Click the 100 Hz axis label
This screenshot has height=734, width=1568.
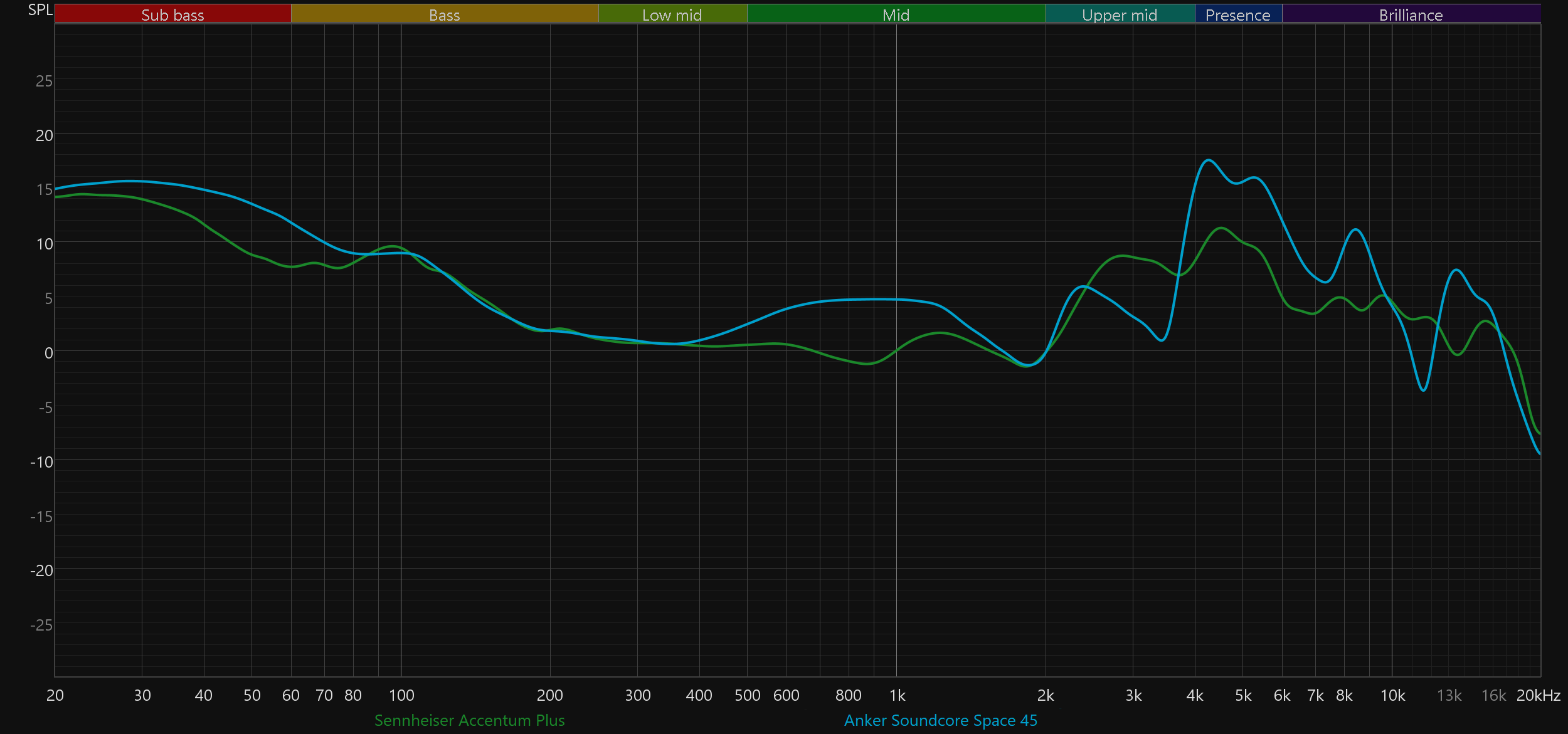point(401,695)
